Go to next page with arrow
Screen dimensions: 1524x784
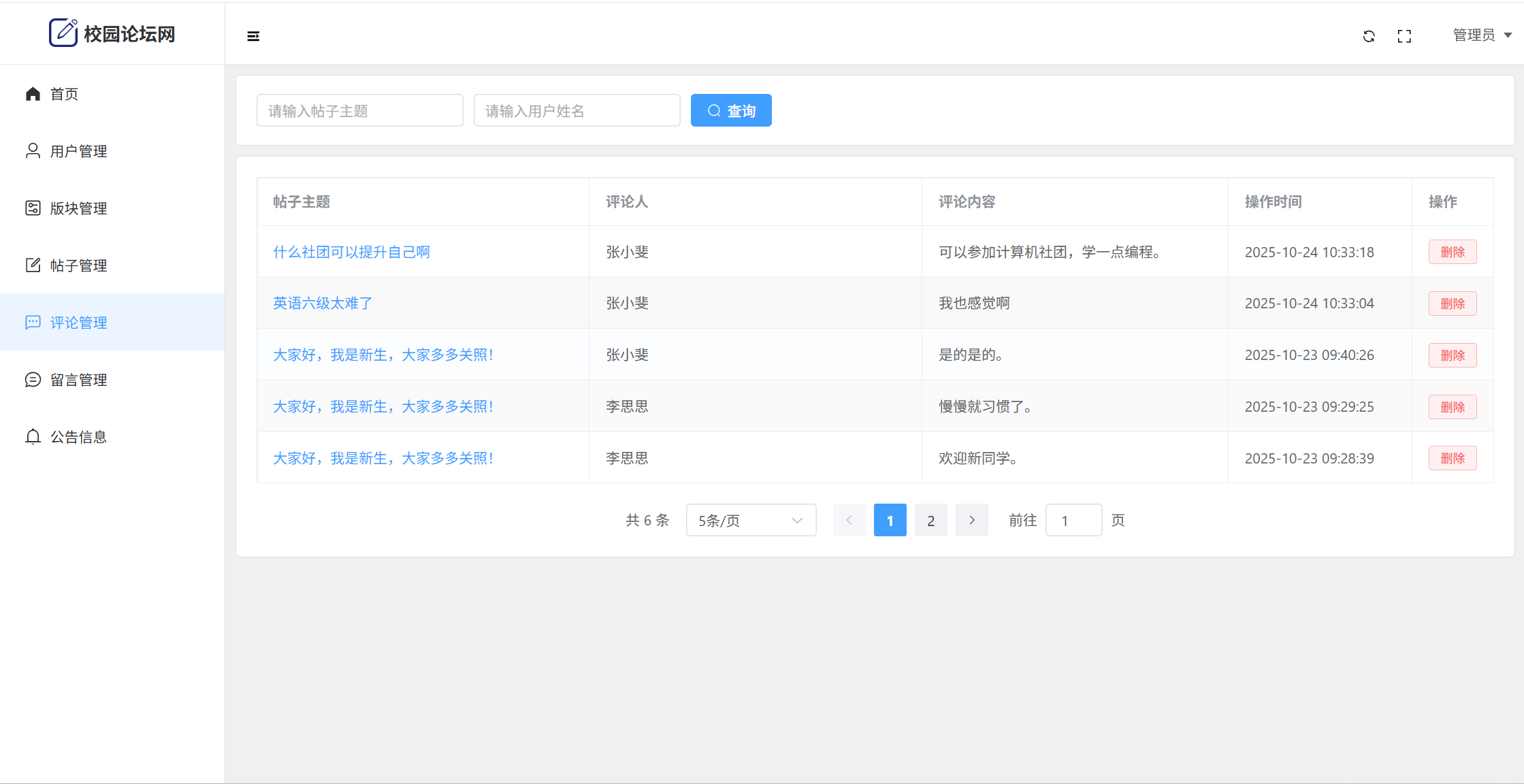tap(971, 521)
